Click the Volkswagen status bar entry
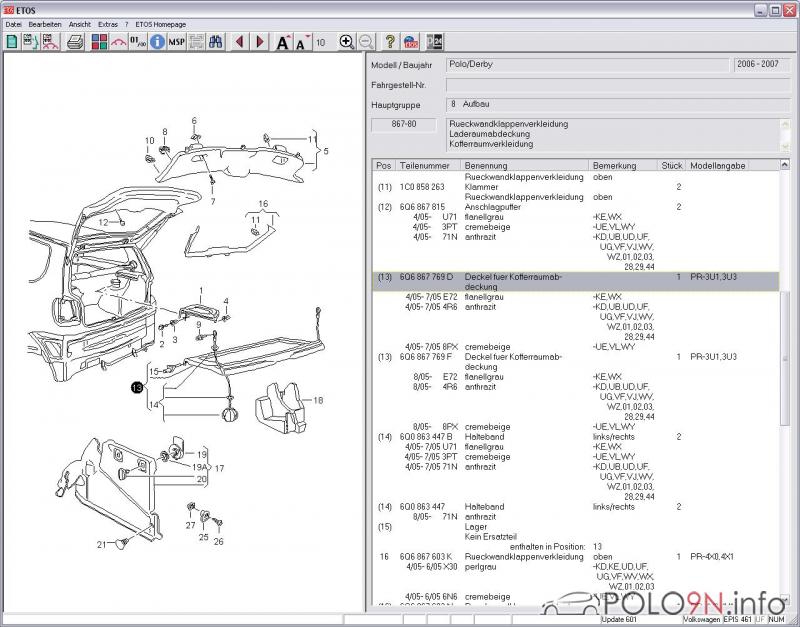 click(702, 619)
